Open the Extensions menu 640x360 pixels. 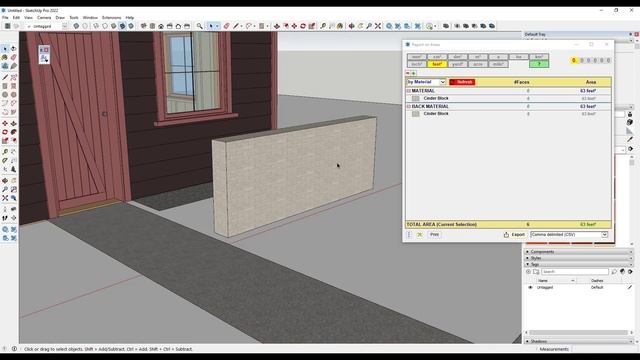pos(111,18)
